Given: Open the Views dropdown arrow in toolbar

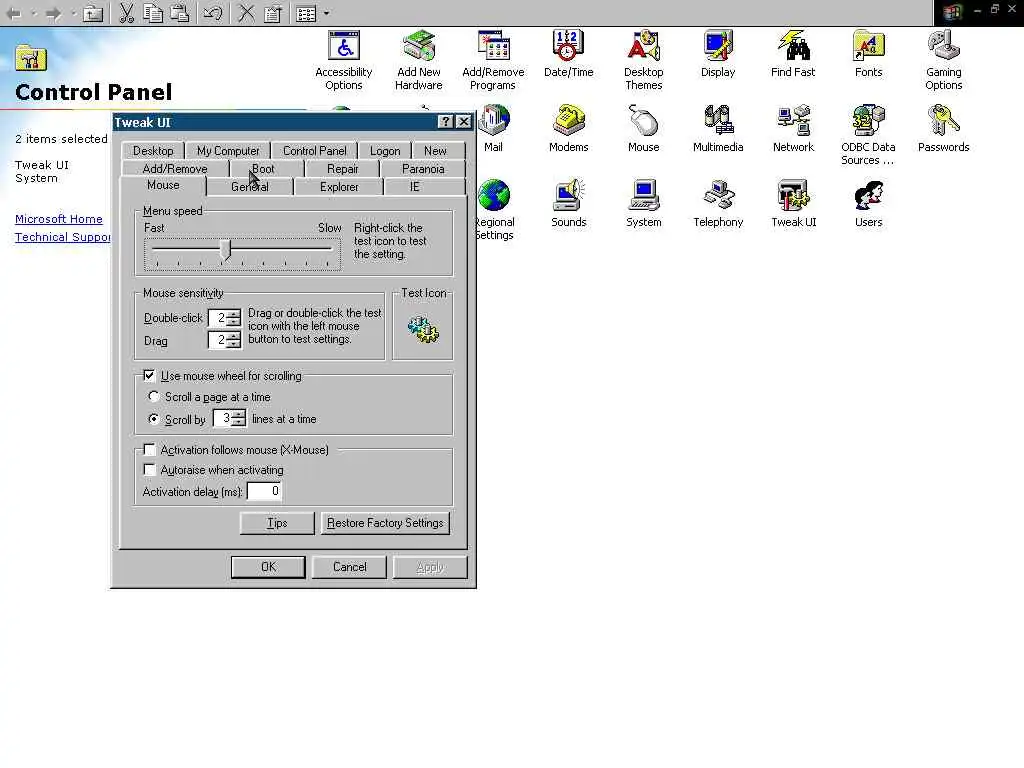Looking at the screenshot, I should click(327, 13).
